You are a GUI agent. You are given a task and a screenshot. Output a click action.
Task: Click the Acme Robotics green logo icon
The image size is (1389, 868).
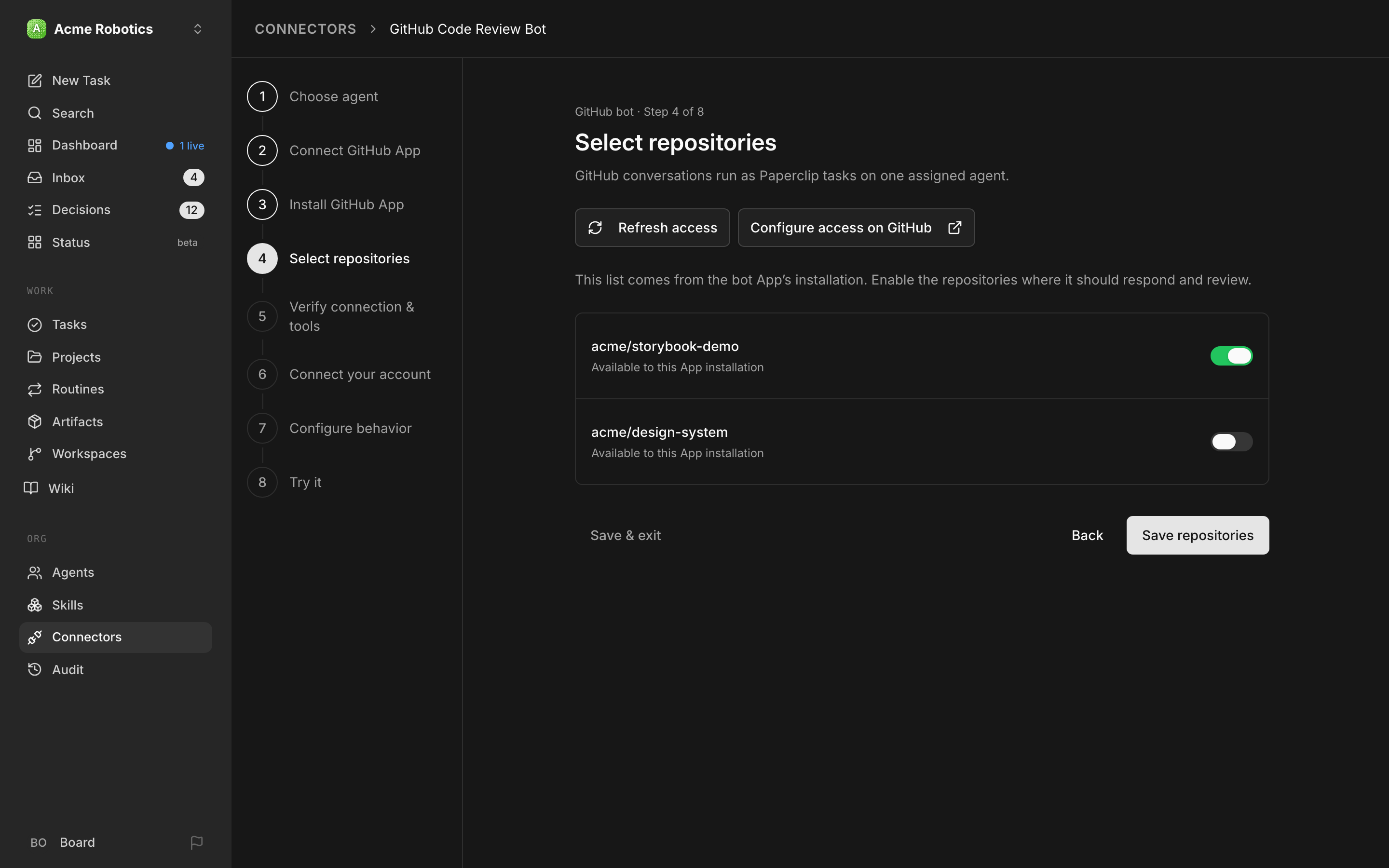[x=36, y=29]
